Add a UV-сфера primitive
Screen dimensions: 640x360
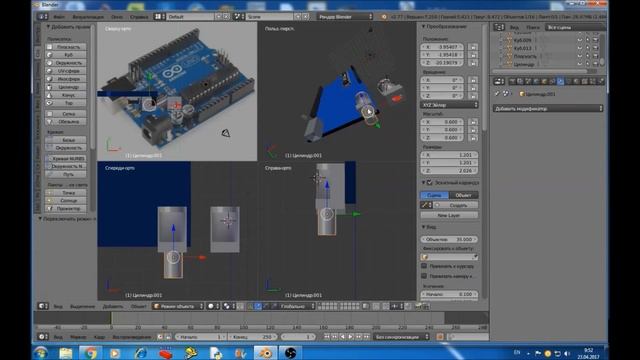tap(66, 71)
